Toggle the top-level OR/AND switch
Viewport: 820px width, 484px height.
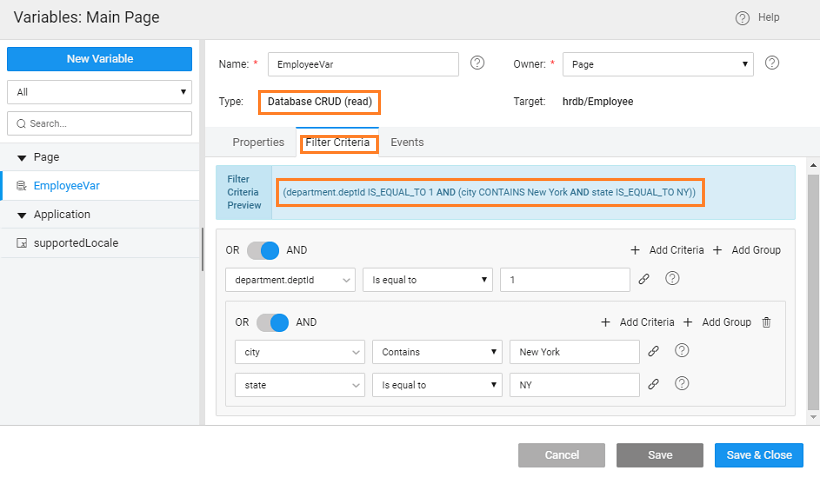coord(263,249)
